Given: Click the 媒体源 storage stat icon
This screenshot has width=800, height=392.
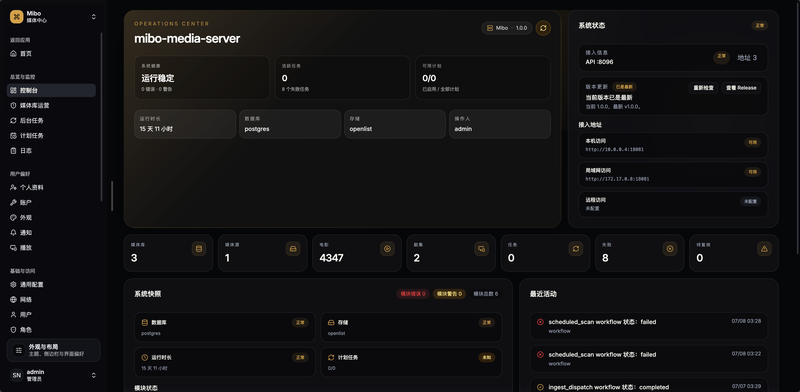Looking at the screenshot, I should pyautogui.click(x=293, y=249).
